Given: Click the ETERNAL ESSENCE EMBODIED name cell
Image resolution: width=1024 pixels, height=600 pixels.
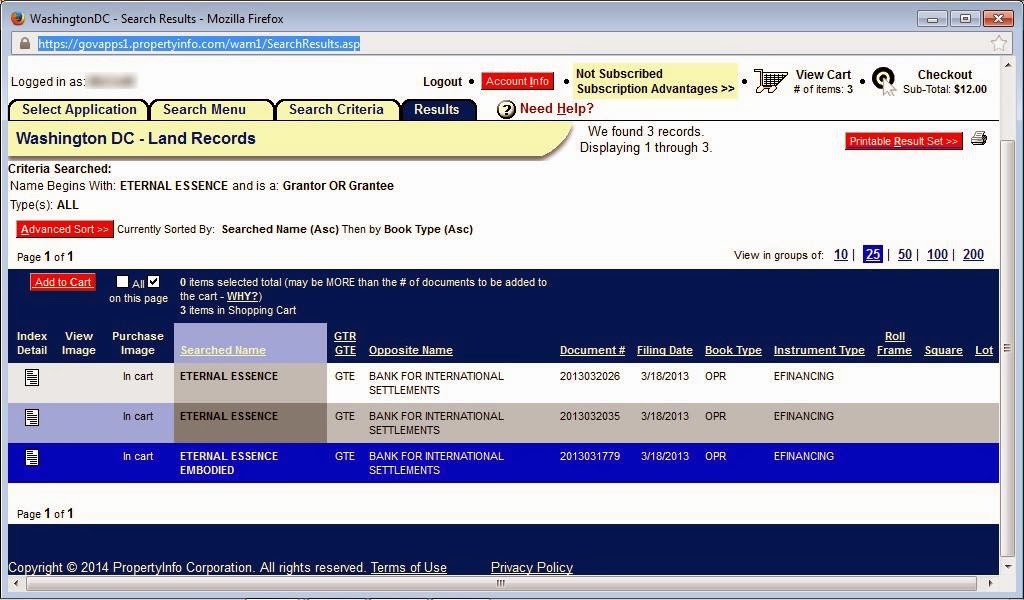Looking at the screenshot, I should 250,463.
